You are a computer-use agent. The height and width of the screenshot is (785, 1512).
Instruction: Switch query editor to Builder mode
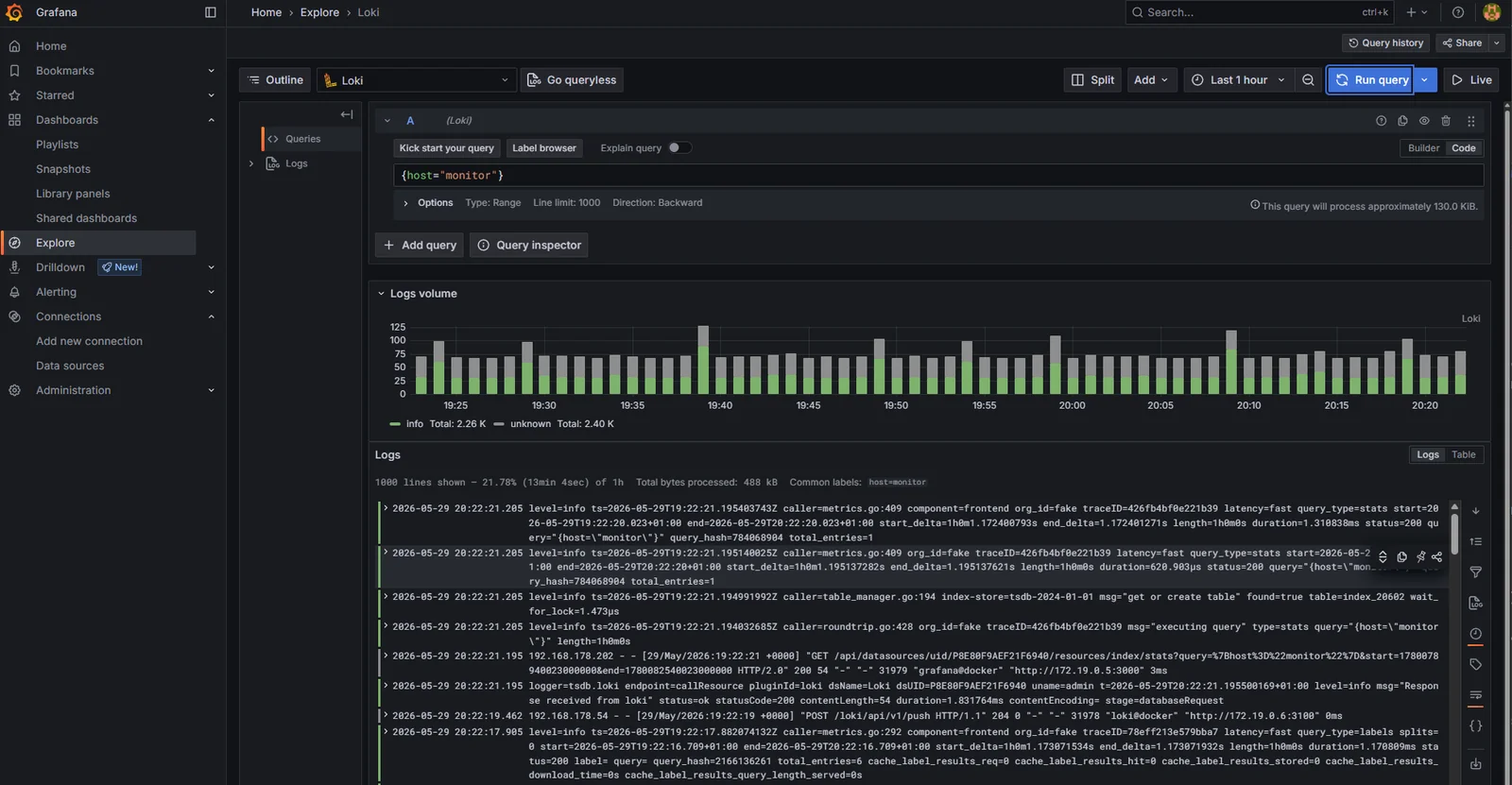(1423, 148)
